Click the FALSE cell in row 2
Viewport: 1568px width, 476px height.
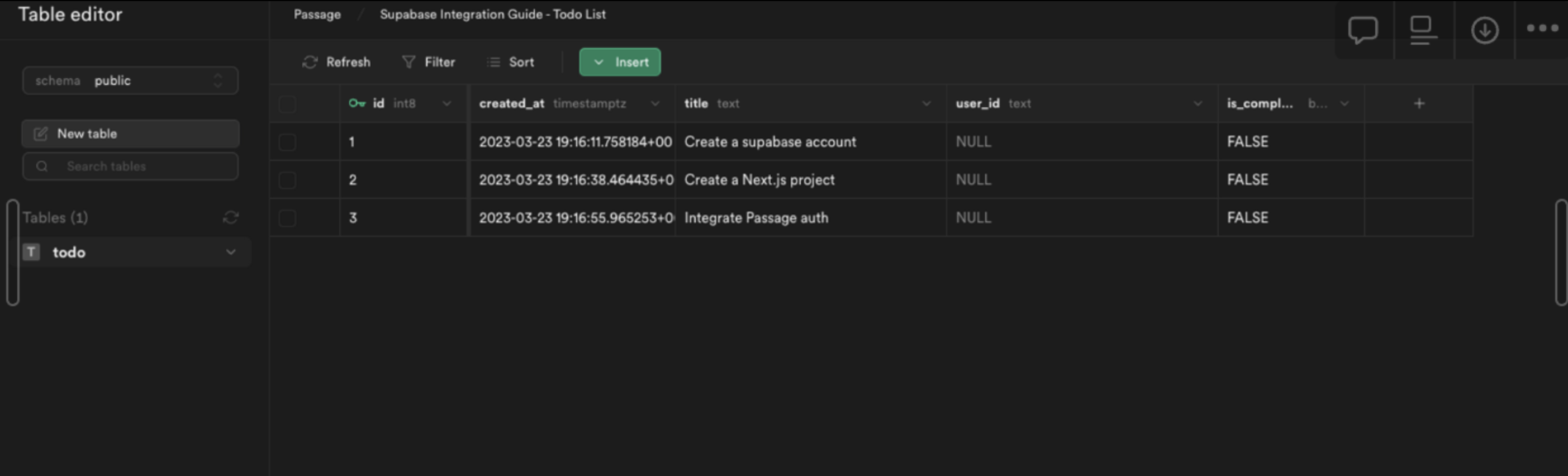click(1291, 180)
